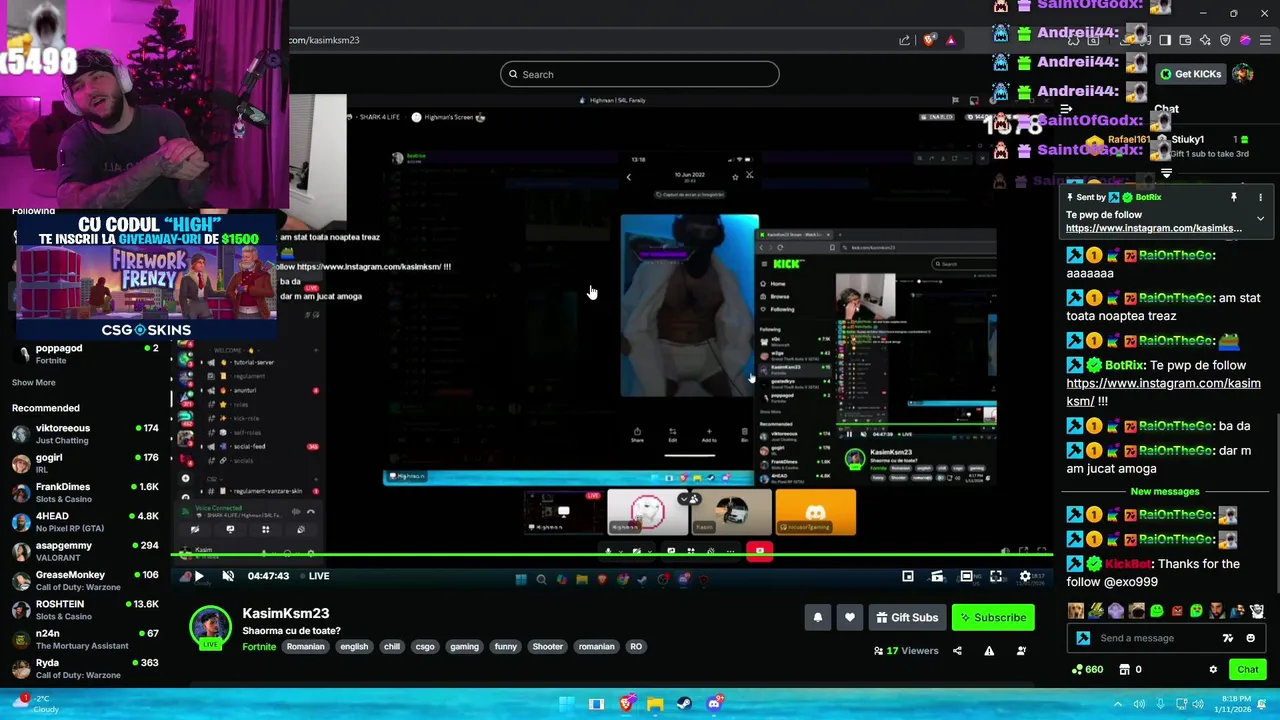
Task: Select the chill stream tag
Action: [392, 647]
